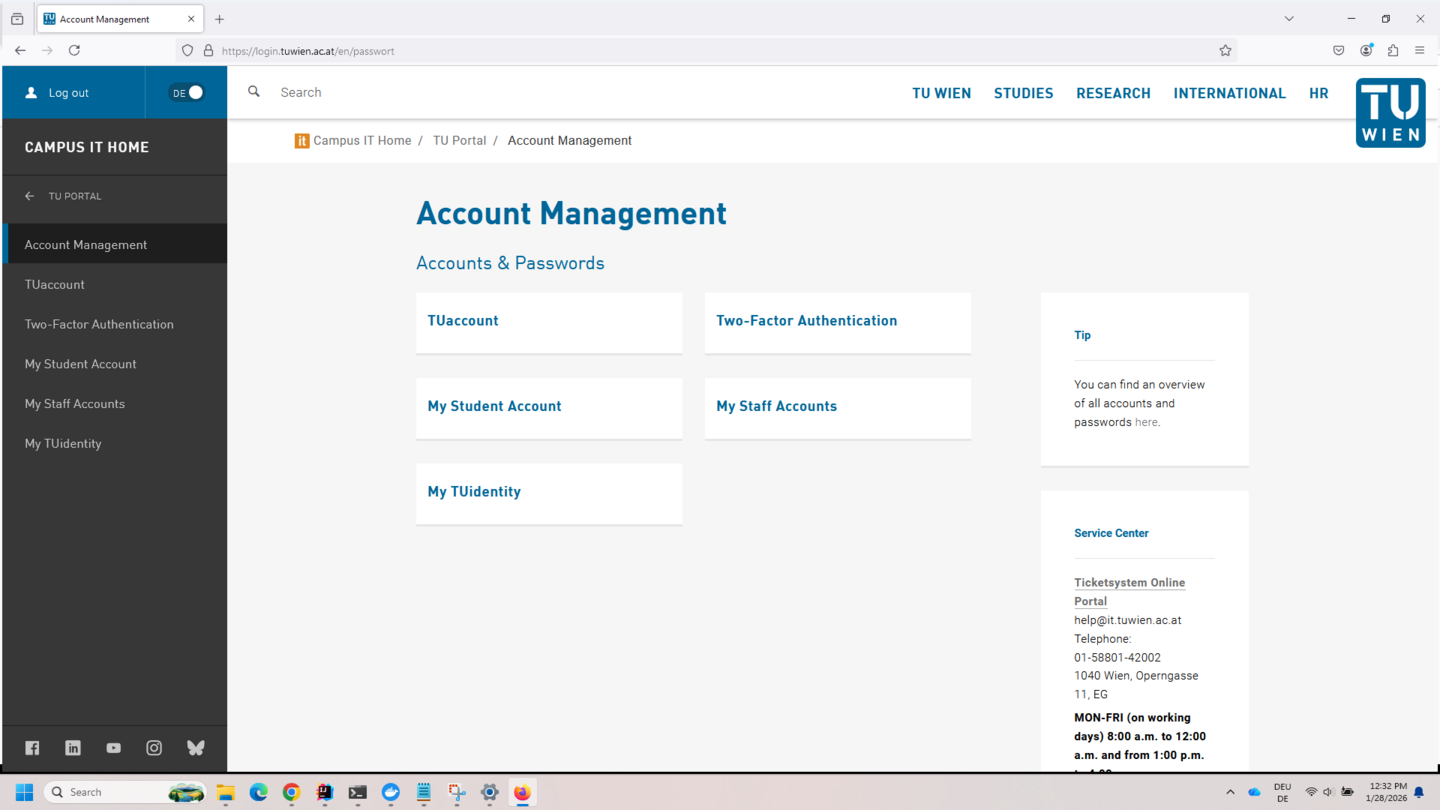Click the TU Wien logo

(1390, 113)
